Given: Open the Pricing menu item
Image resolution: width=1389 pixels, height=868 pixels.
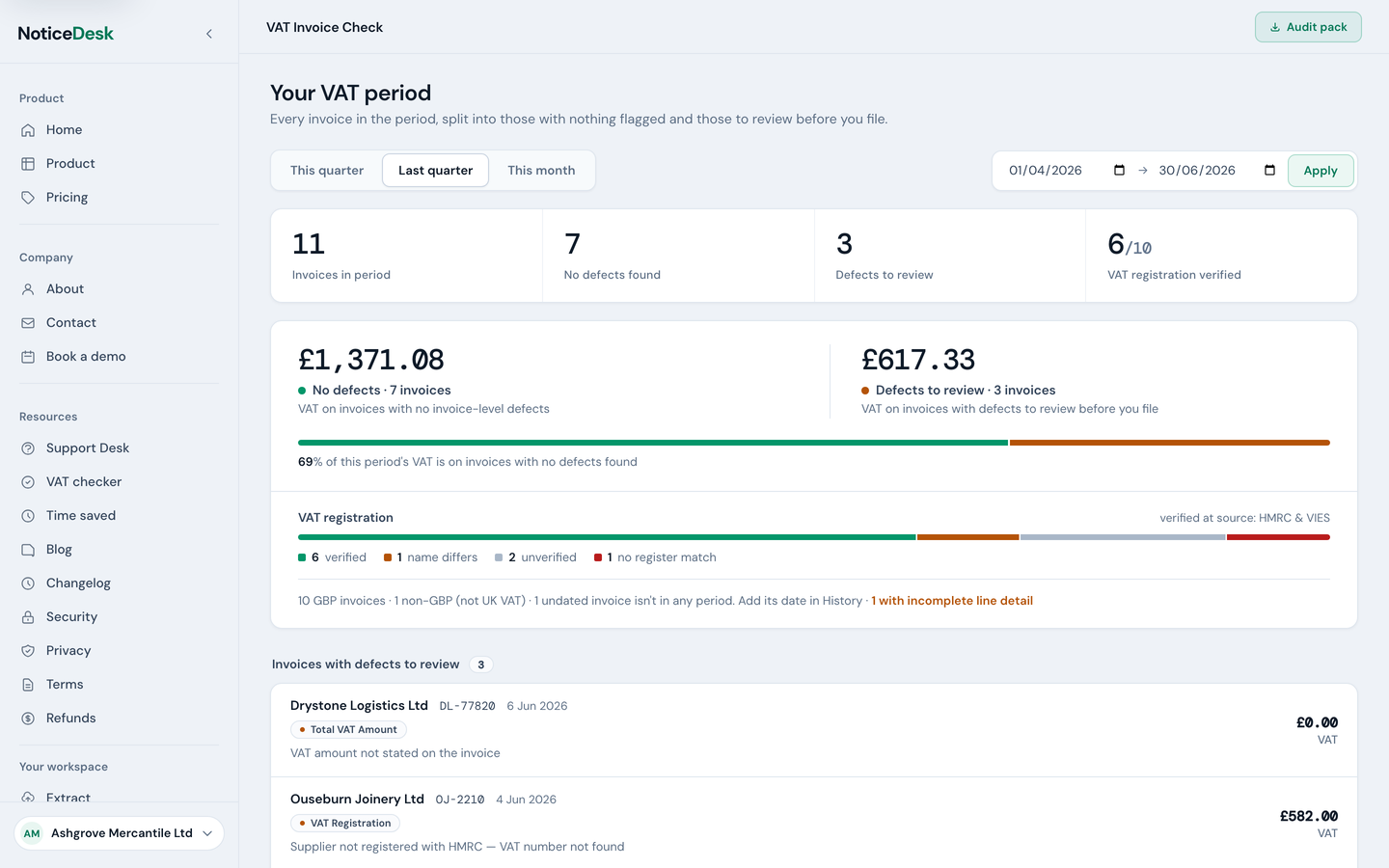Looking at the screenshot, I should coord(120,198).
